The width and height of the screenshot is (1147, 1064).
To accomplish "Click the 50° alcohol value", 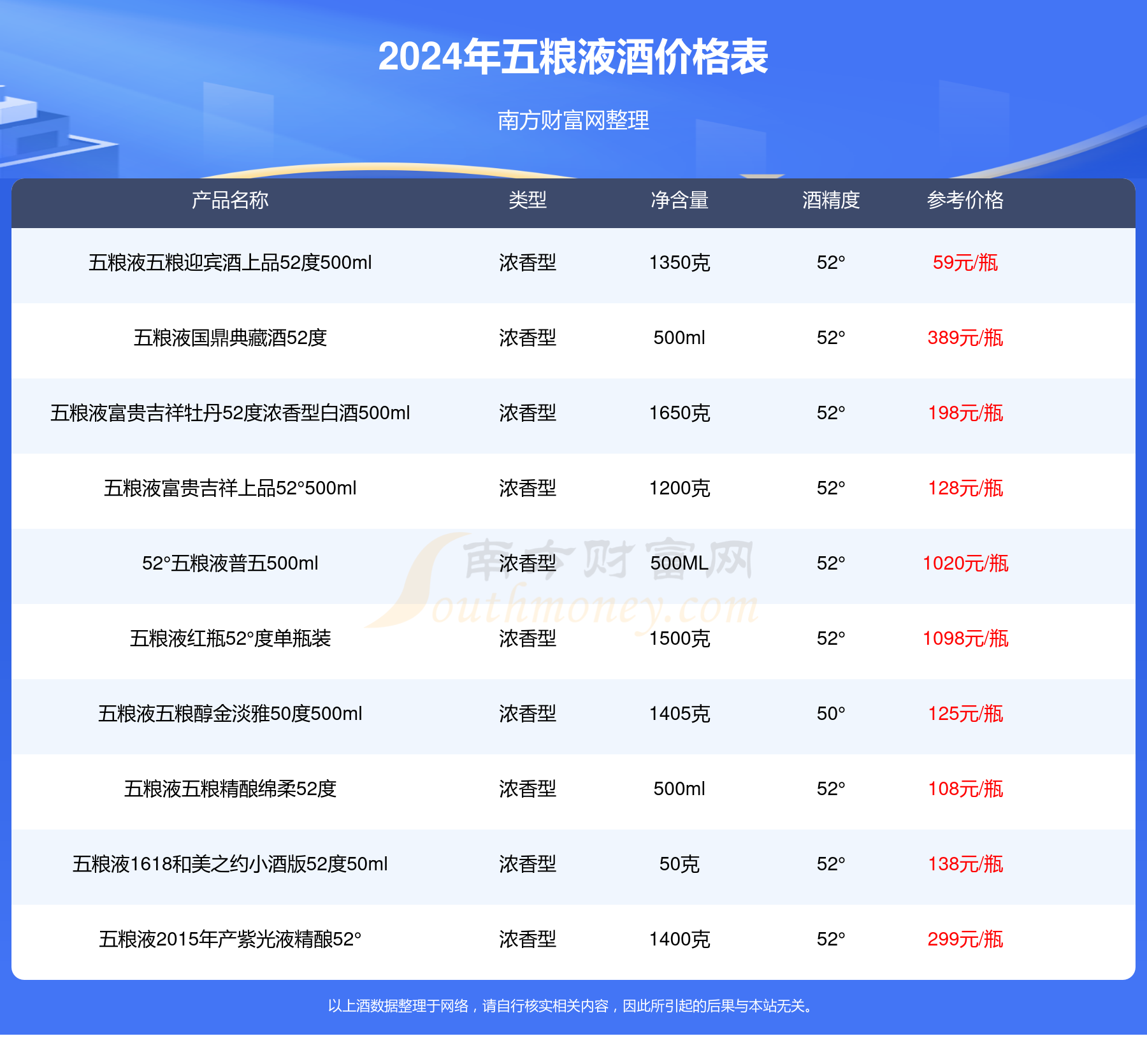I will (831, 714).
